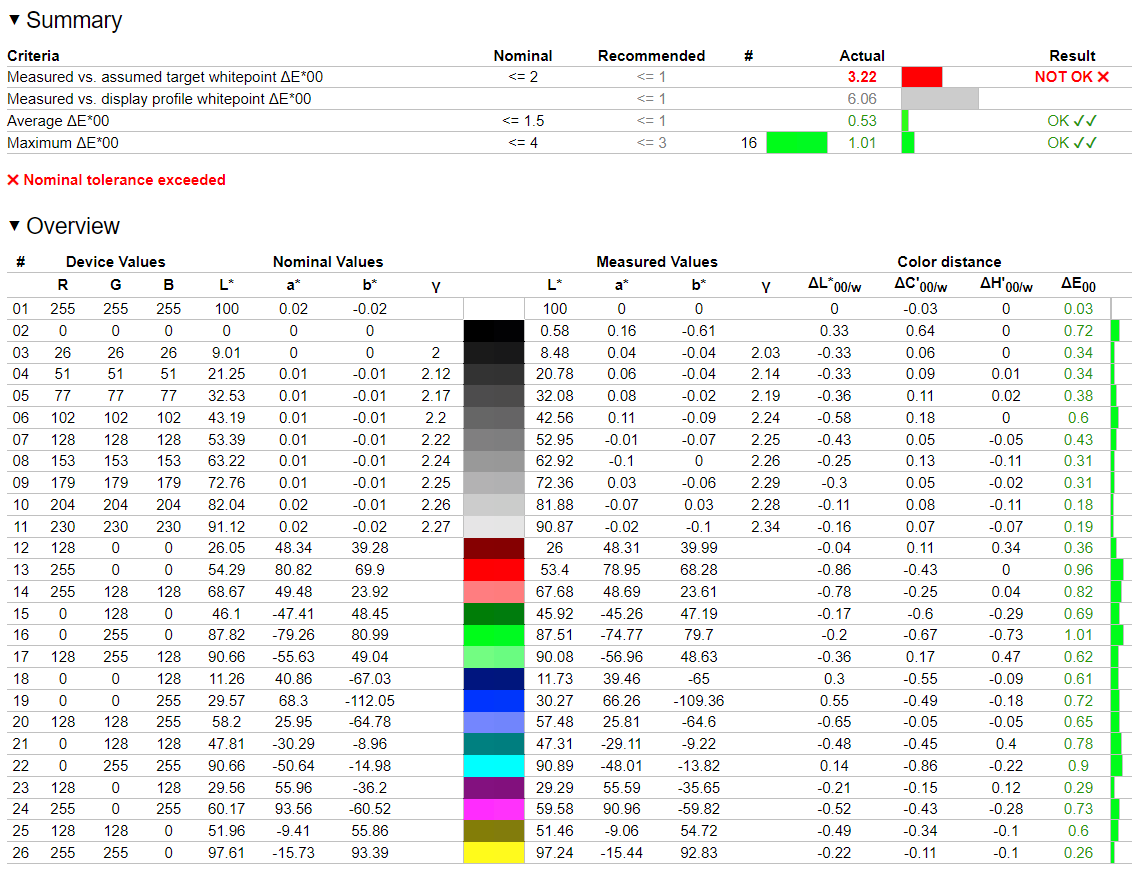Click the 'Criteria' column header

pos(33,55)
